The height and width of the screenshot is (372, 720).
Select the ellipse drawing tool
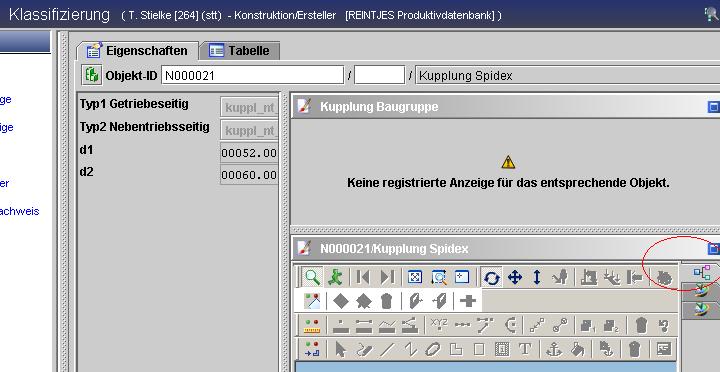point(432,349)
